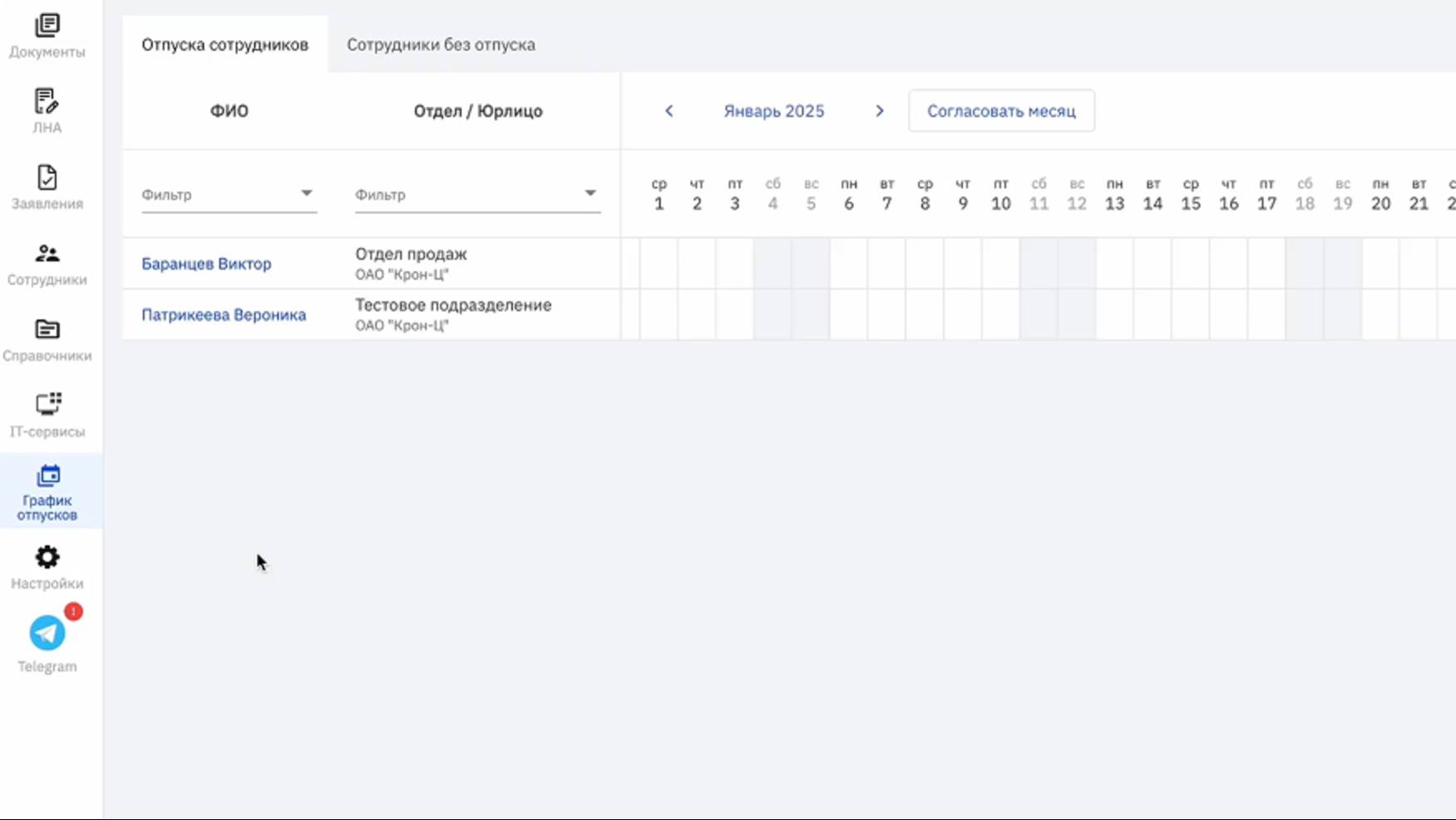Switch to Сотрудники без отпуска tab
Screen dimensions: 1456x820
coord(441,45)
